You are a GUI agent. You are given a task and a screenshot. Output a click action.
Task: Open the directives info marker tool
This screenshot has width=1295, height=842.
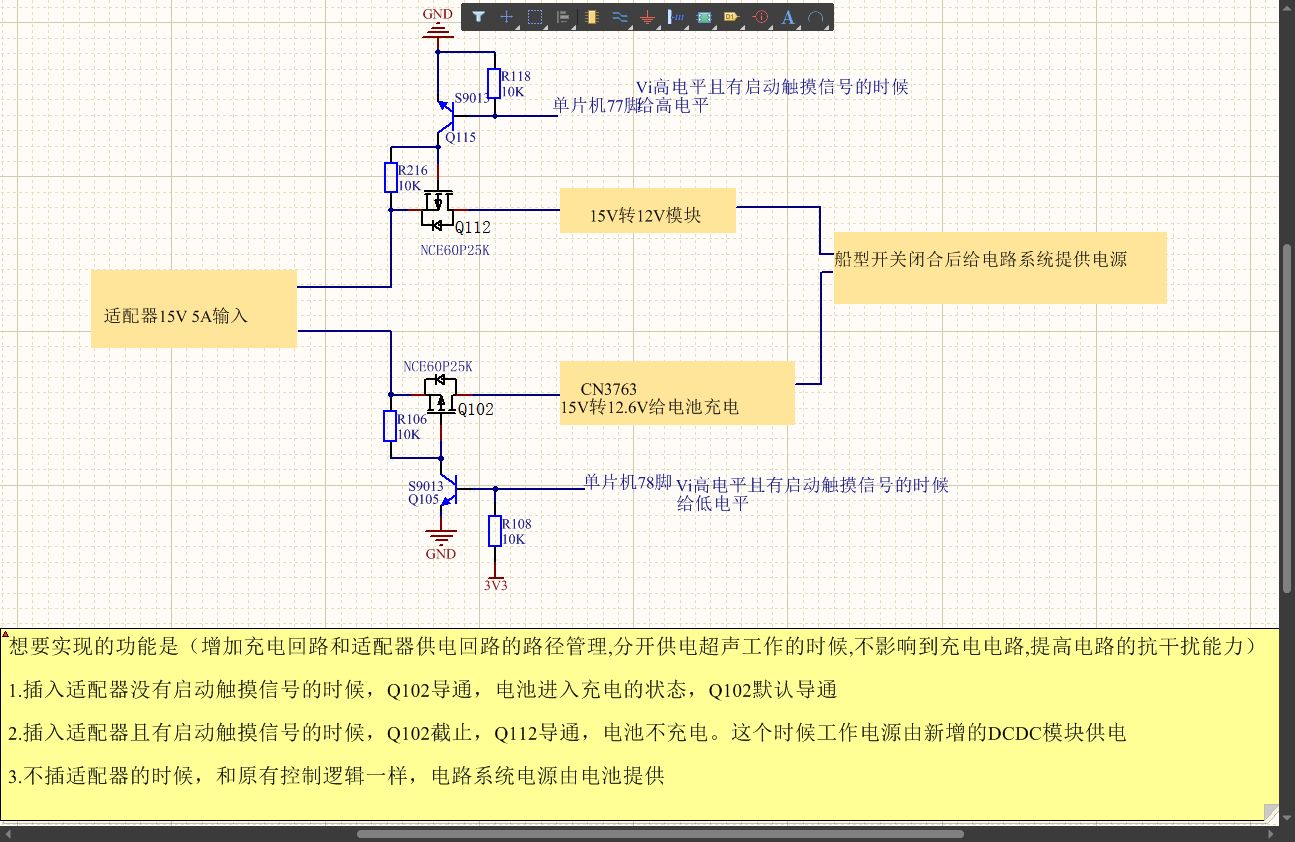pyautogui.click(x=760, y=17)
